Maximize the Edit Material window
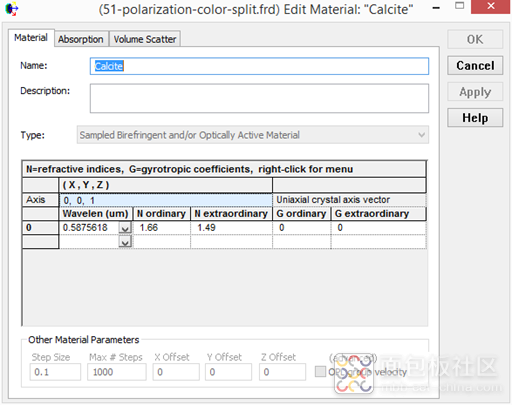 point(459,6)
